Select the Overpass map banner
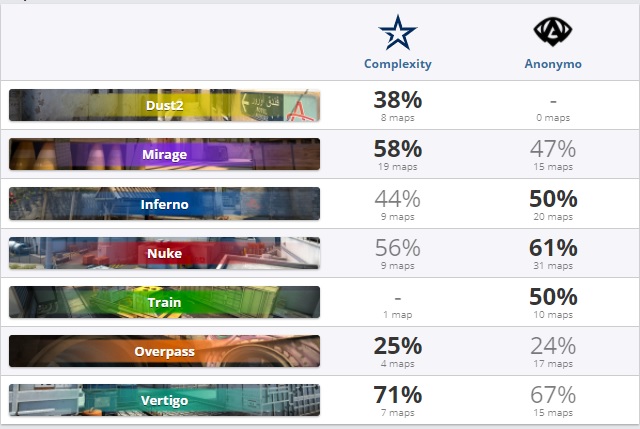 click(x=164, y=351)
